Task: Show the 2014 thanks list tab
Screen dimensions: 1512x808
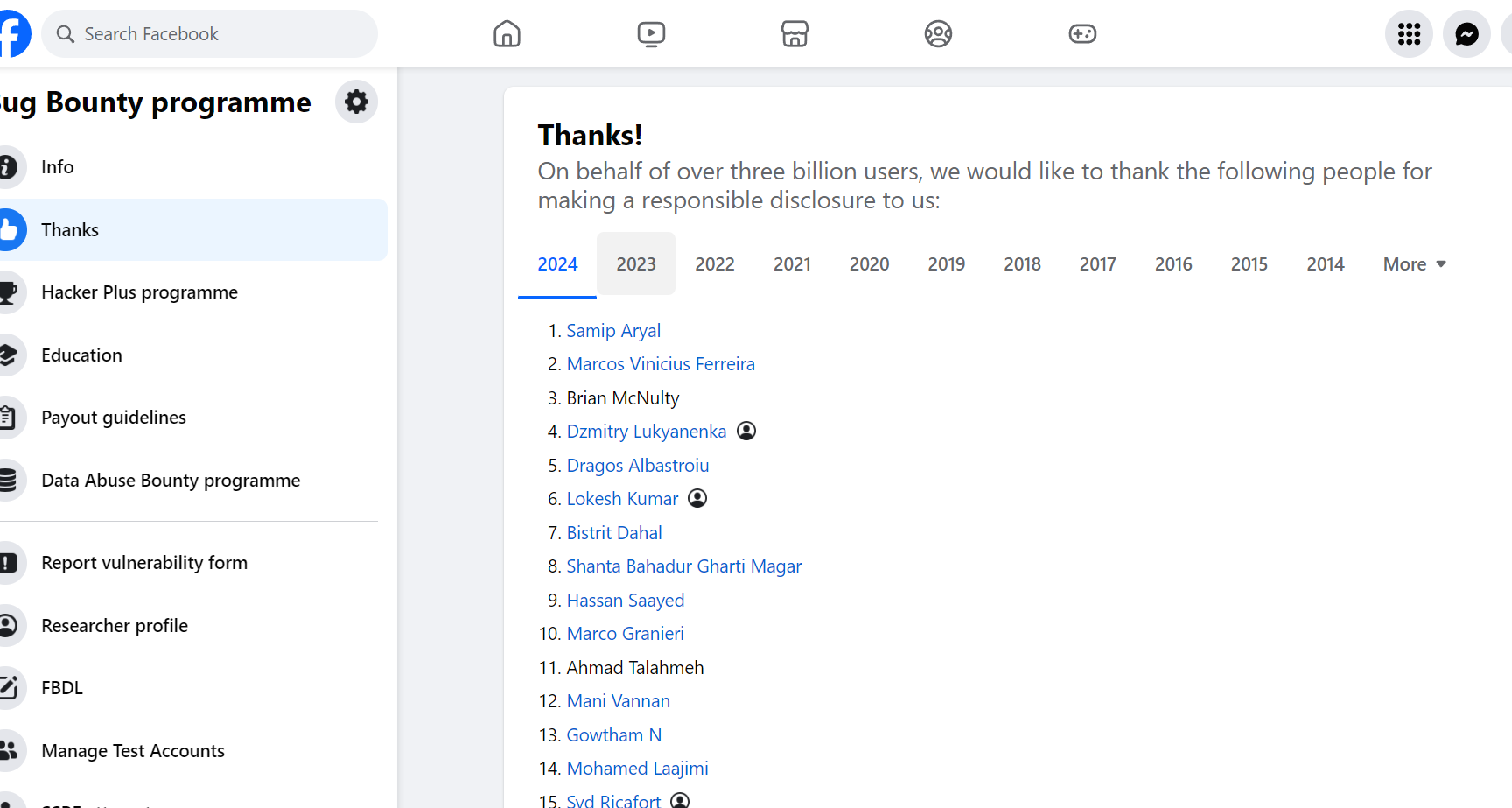Action: pyautogui.click(x=1325, y=264)
